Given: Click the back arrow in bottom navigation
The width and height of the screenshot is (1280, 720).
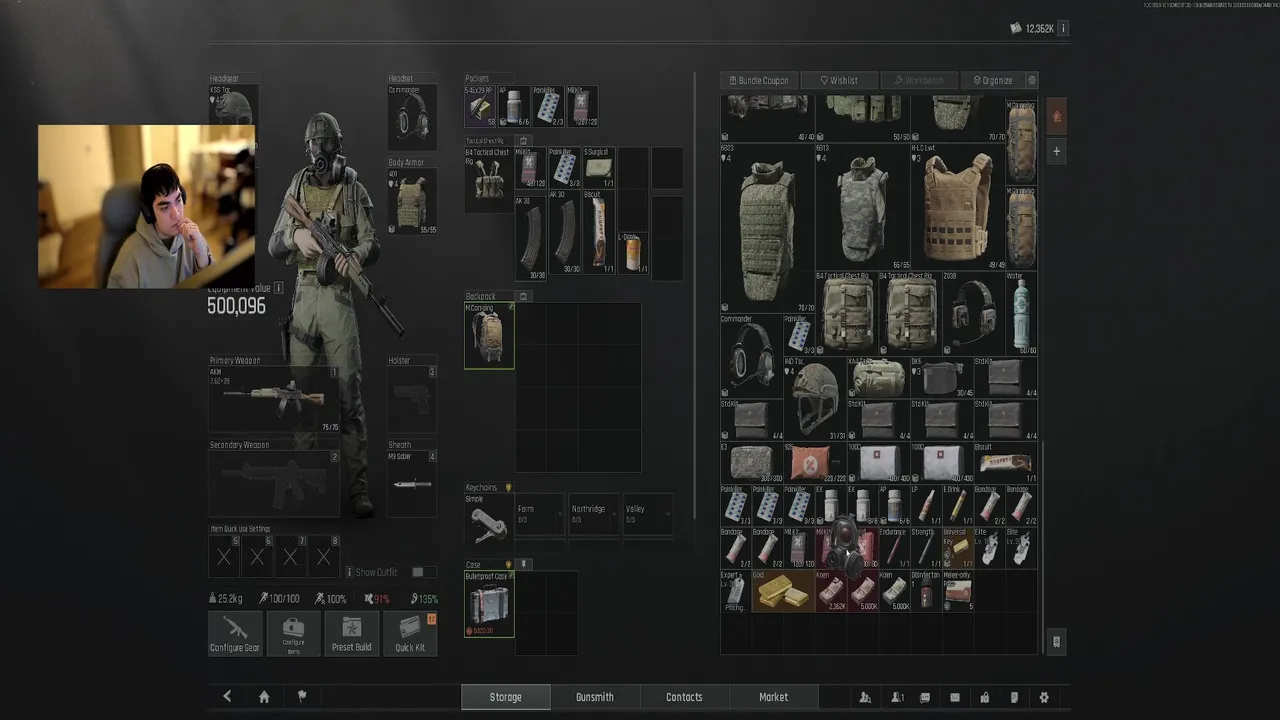Looking at the screenshot, I should click(227, 697).
